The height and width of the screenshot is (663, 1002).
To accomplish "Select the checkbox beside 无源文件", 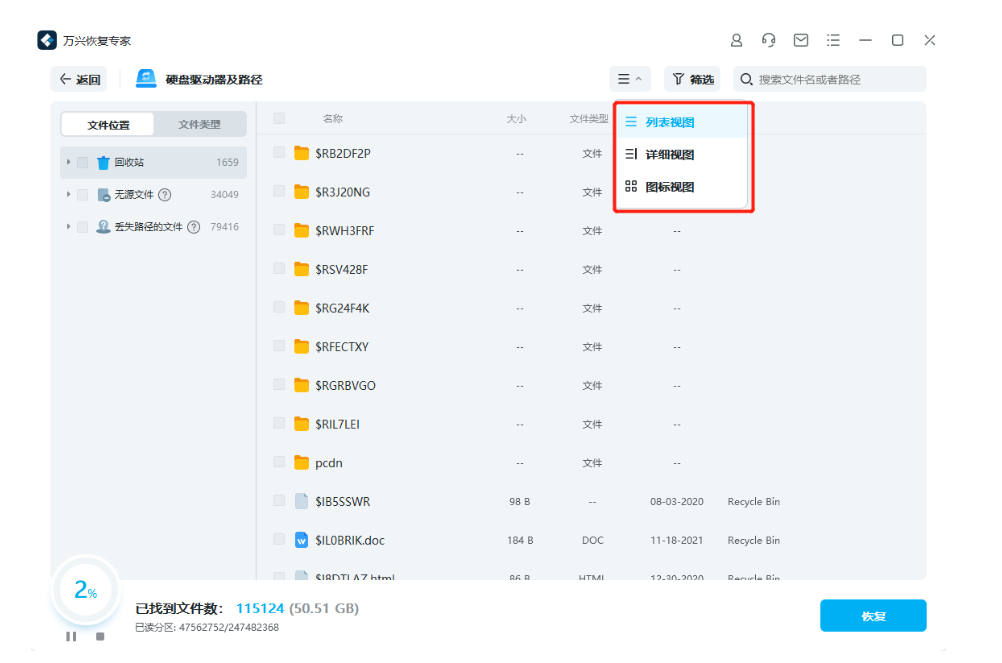I will 83,193.
